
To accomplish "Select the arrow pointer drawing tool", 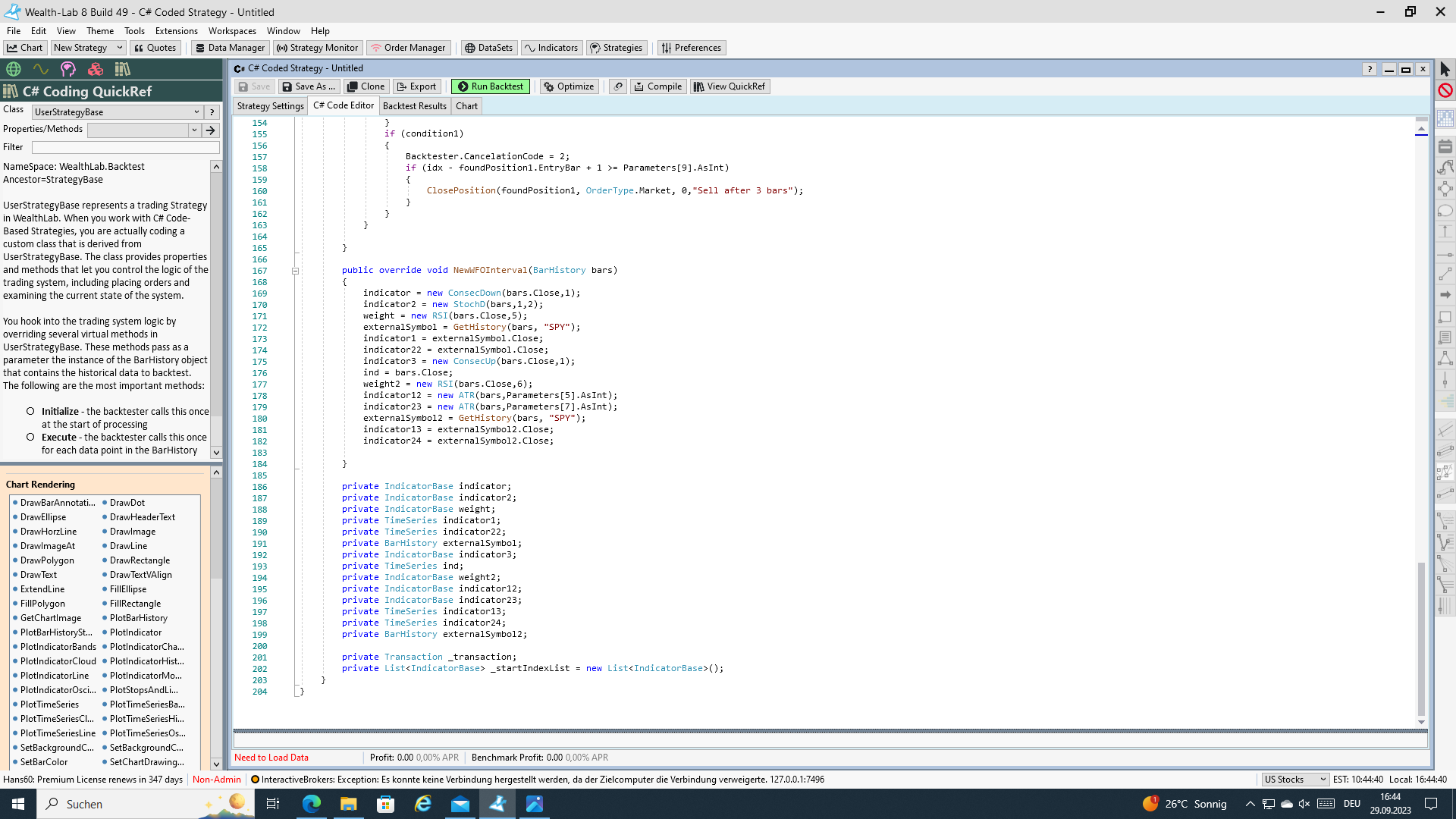I will (x=1445, y=69).
